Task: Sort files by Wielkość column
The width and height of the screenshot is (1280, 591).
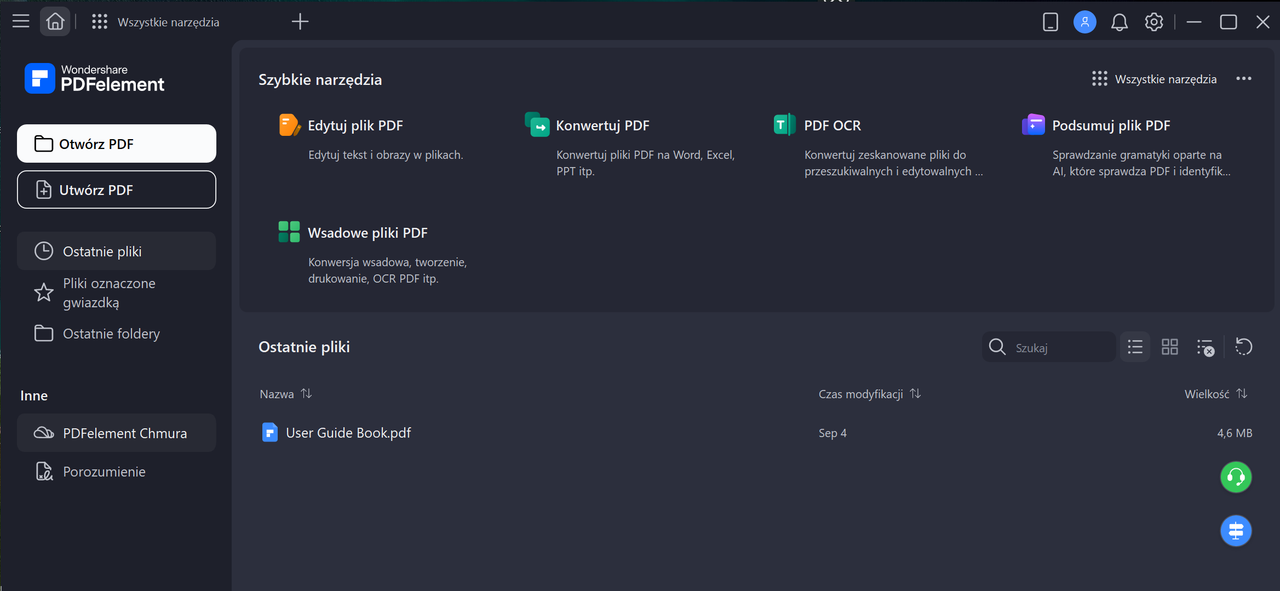Action: point(1216,394)
